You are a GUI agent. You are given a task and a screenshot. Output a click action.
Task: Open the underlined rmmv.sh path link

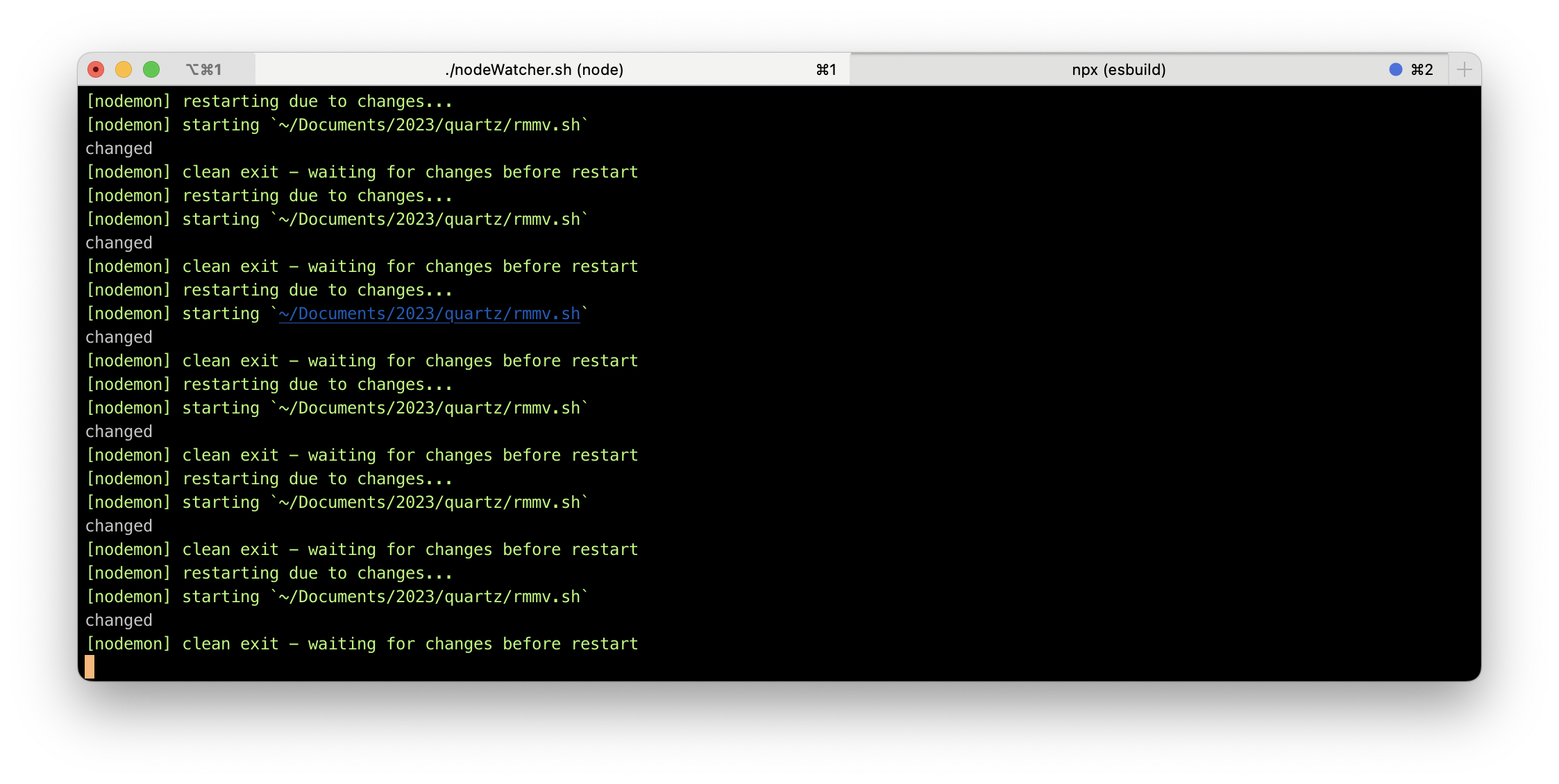click(429, 314)
